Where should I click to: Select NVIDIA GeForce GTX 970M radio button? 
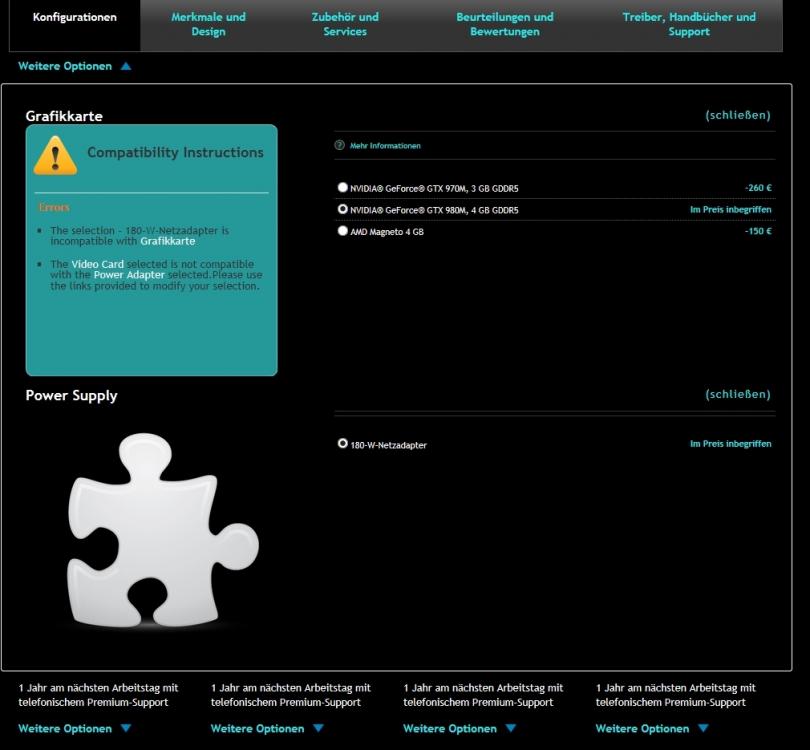click(x=343, y=187)
